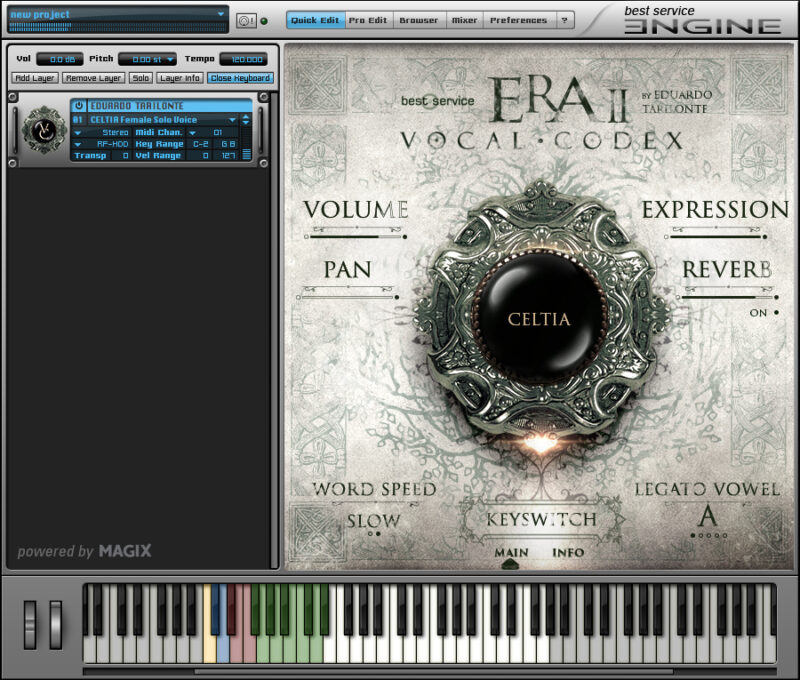Viewport: 800px width, 680px height.
Task: Click the ERA II layer logo thumbnail
Action: click(x=43, y=130)
